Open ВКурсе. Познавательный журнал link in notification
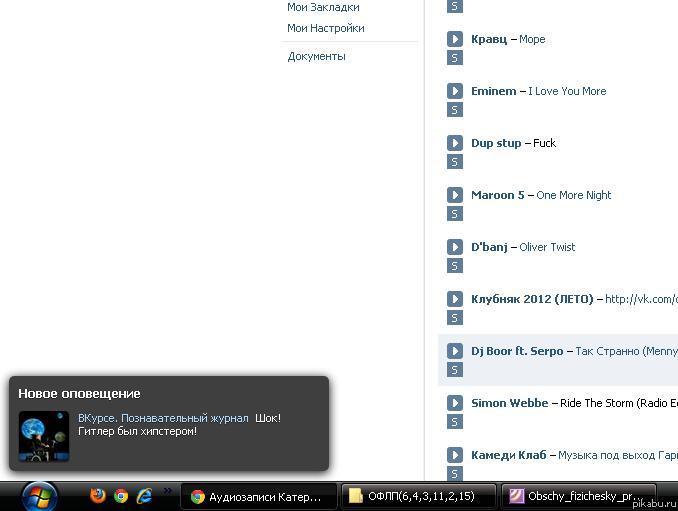 (163, 418)
